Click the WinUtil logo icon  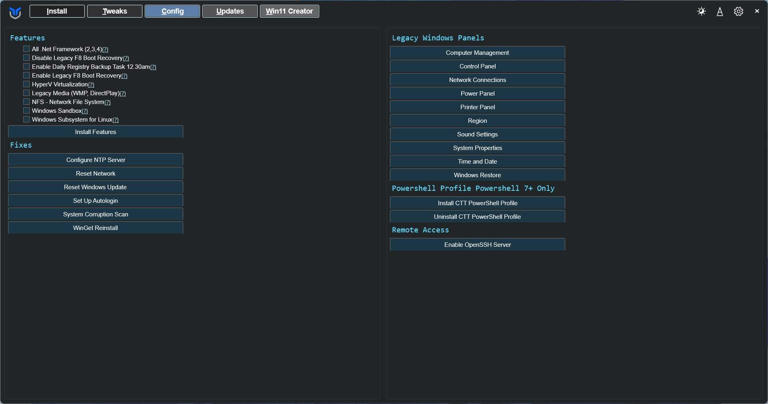point(15,12)
